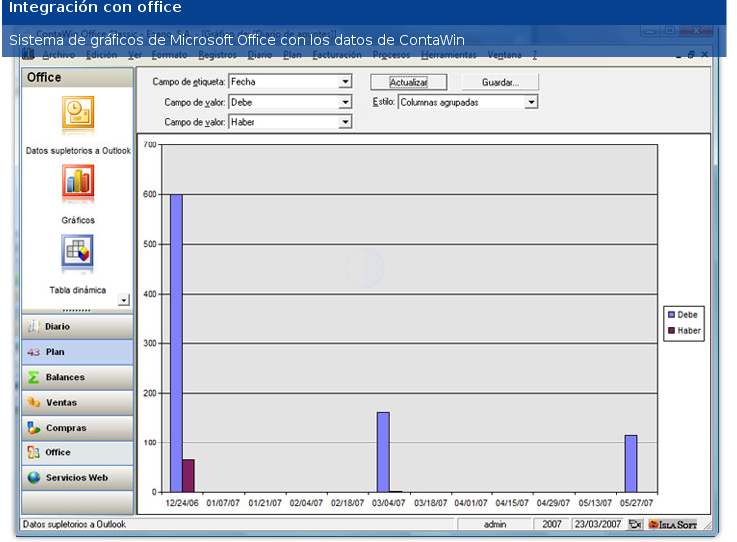737x542 pixels.
Task: Click the Actualizar button
Action: click(408, 82)
